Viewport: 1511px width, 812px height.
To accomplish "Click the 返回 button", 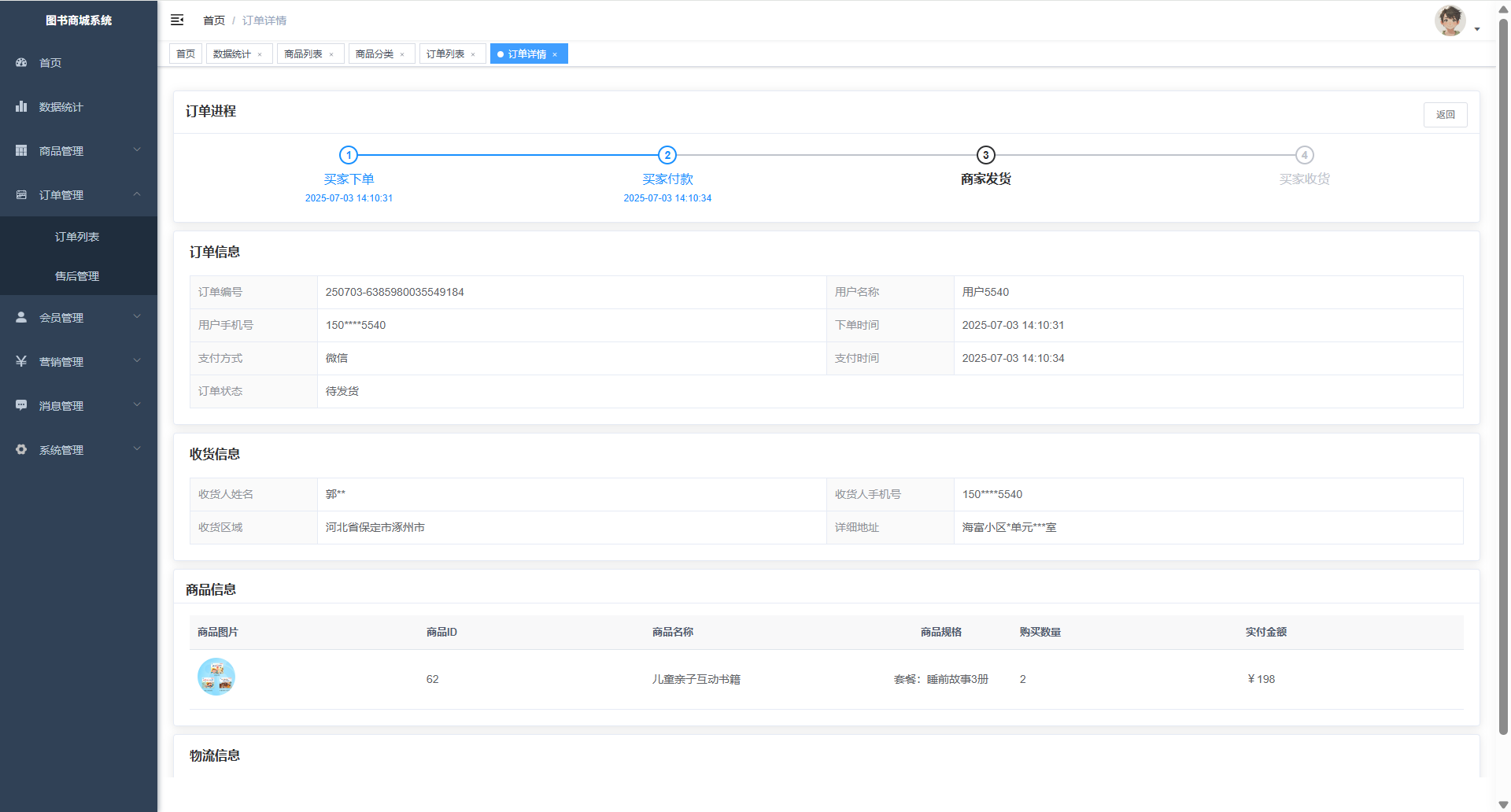I will click(x=1445, y=115).
